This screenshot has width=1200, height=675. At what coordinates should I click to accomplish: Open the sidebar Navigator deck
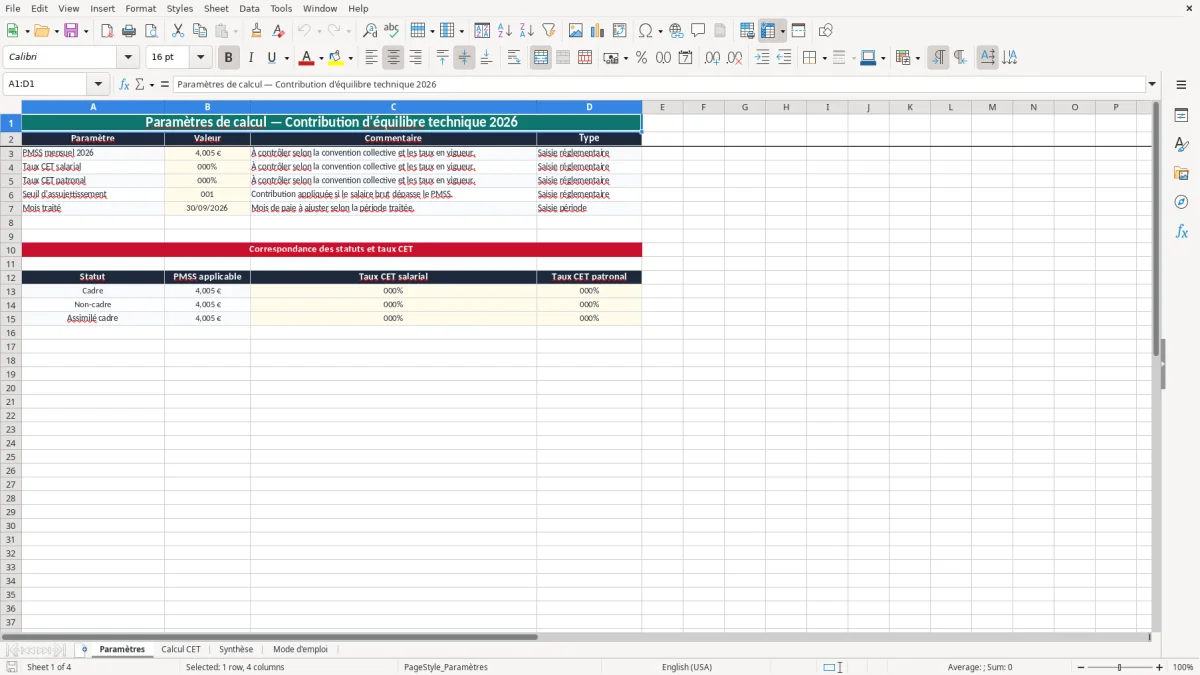[x=1181, y=202]
